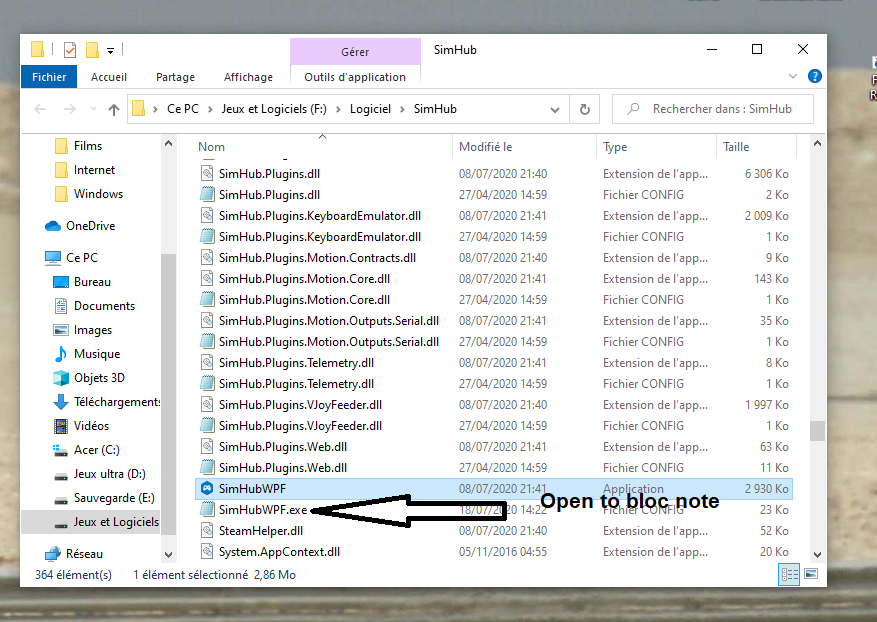This screenshot has width=877, height=622.
Task: Open the address bar history dropdown
Action: click(555, 110)
